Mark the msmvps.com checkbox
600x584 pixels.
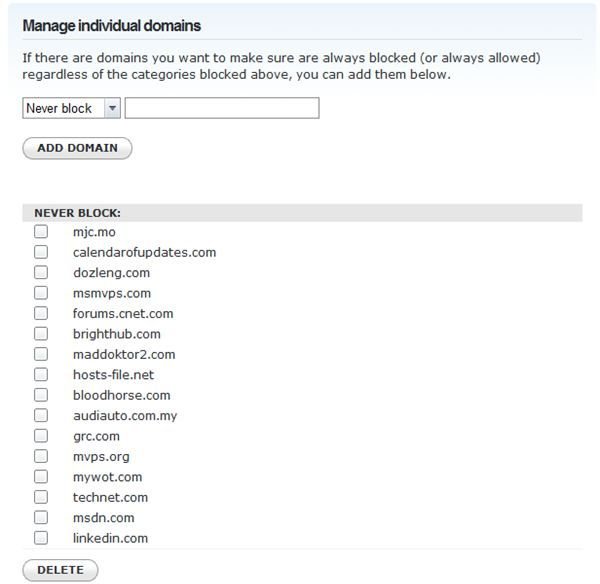(x=41, y=293)
